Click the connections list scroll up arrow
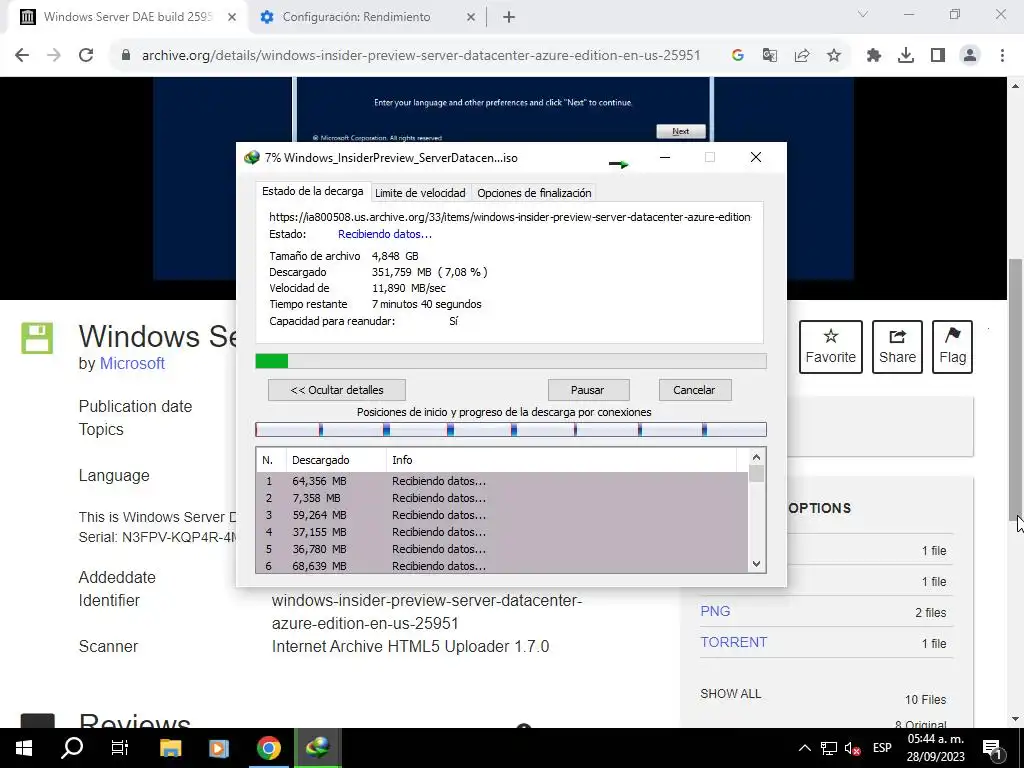 click(x=756, y=457)
